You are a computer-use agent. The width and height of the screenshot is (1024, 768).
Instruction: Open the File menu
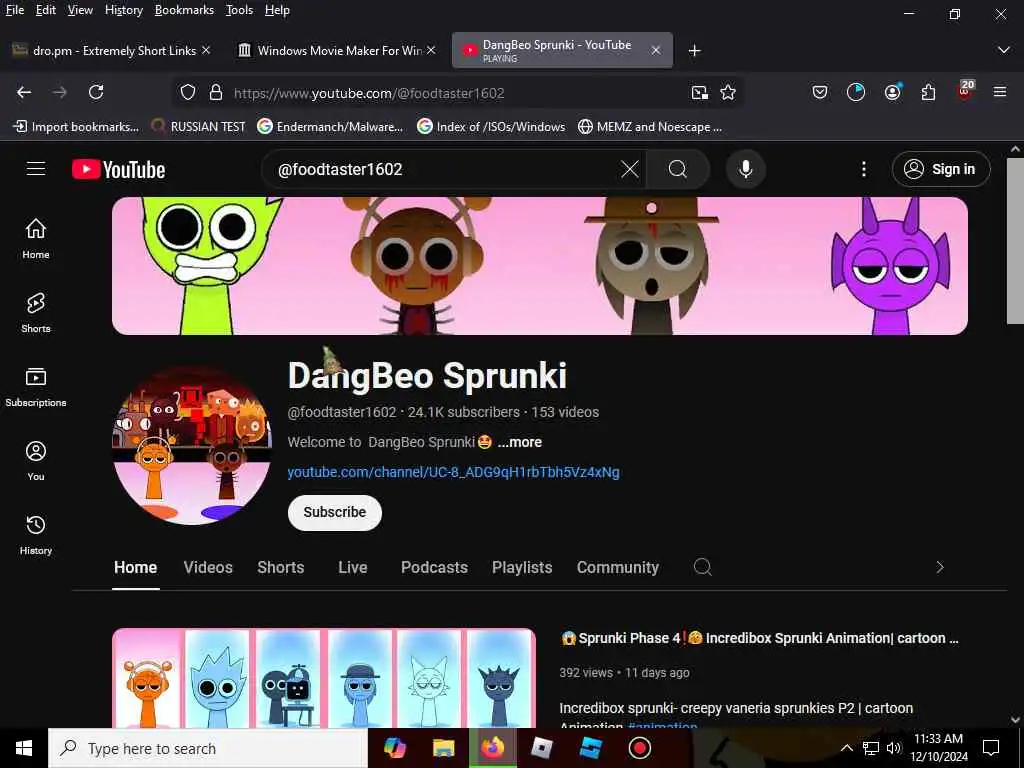pos(14,10)
